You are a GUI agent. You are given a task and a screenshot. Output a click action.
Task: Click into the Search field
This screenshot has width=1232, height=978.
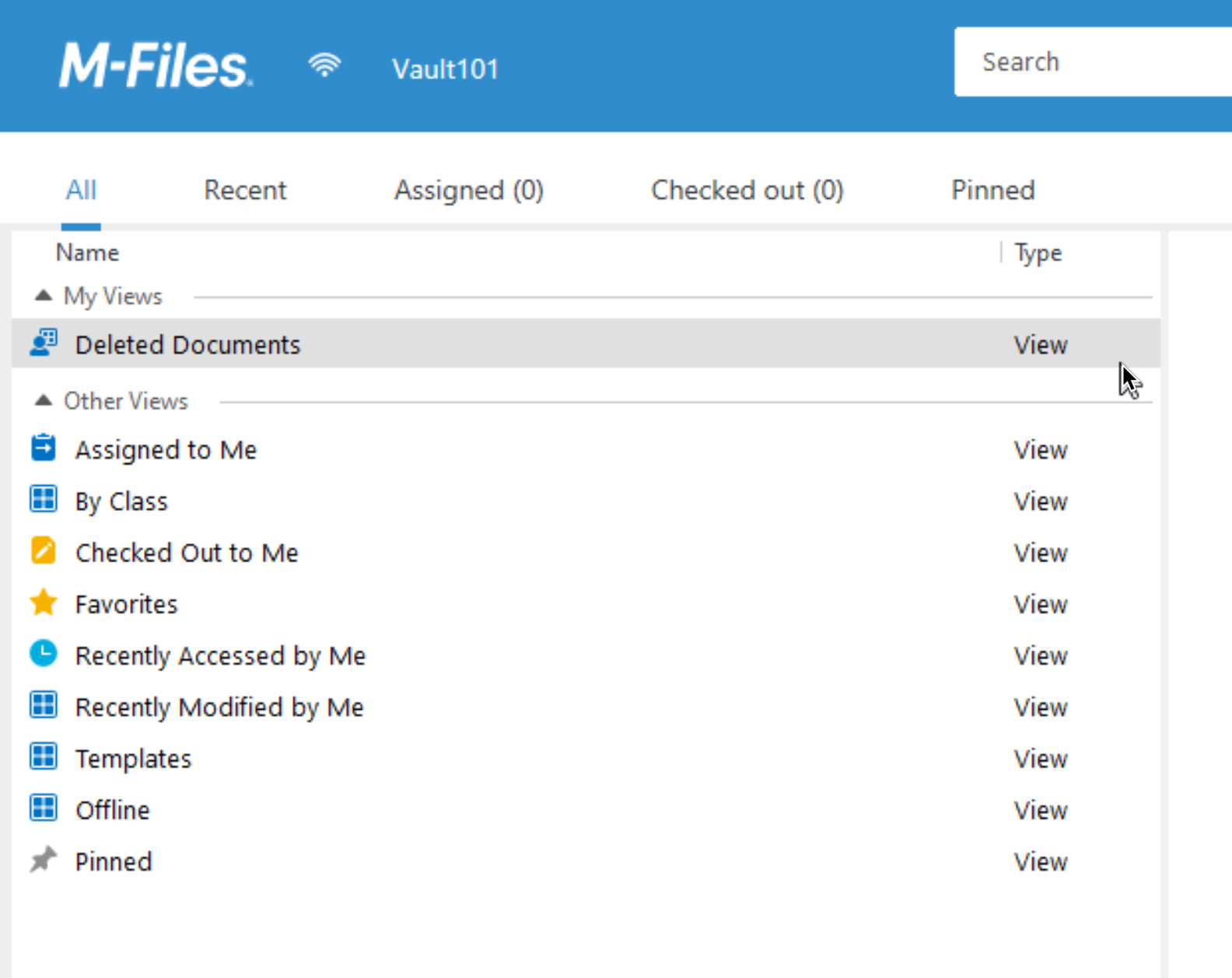[x=1093, y=61]
